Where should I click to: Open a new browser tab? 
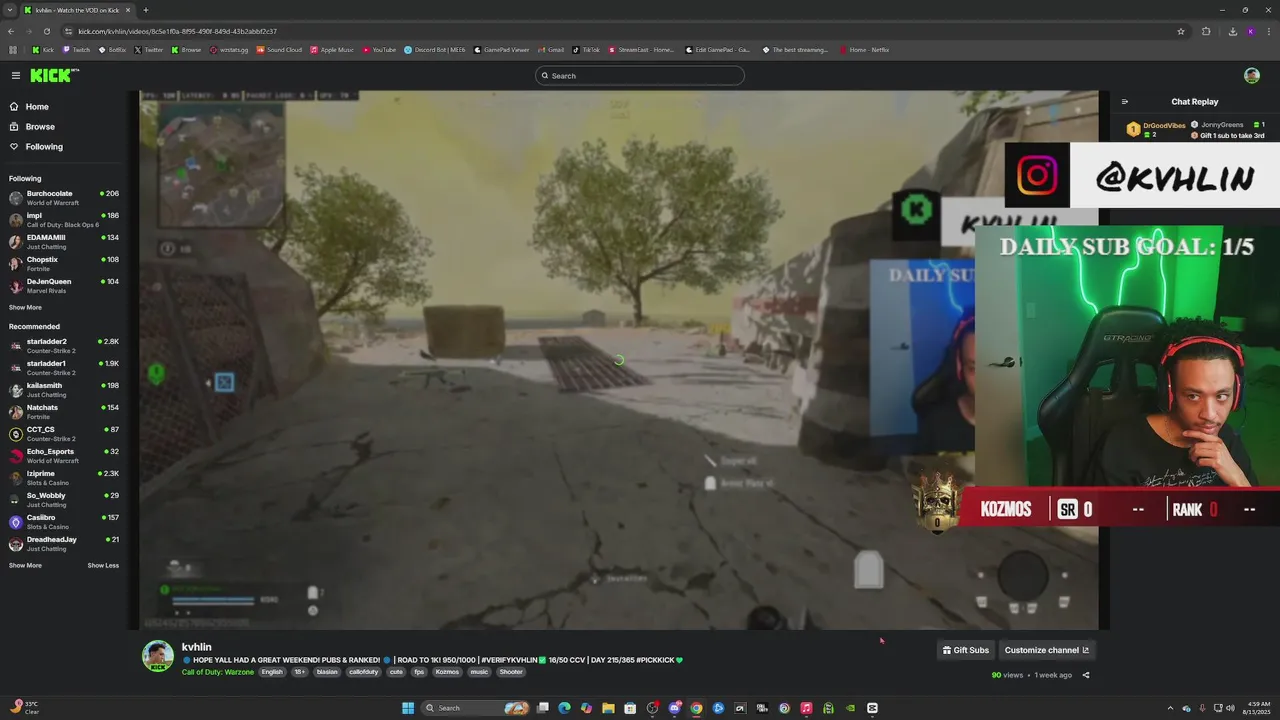[x=146, y=10]
